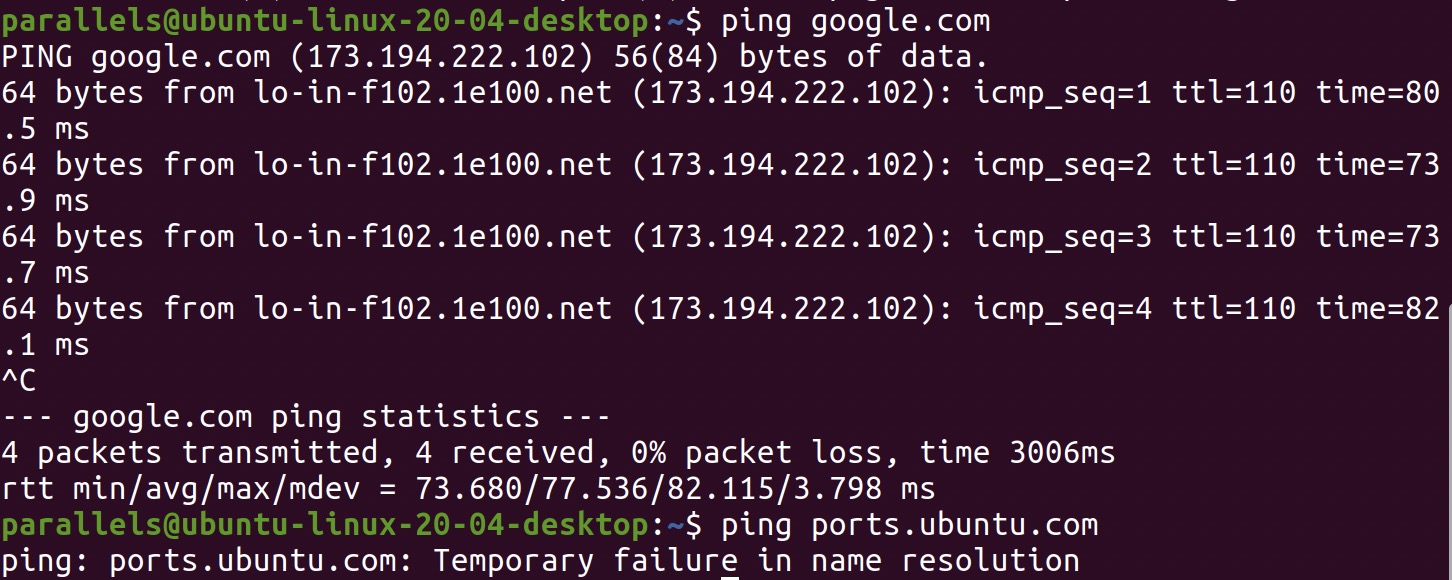This screenshot has width=1452, height=580.
Task: Click the second shell prompt before ports.ubuntu.com
Action: (325, 524)
